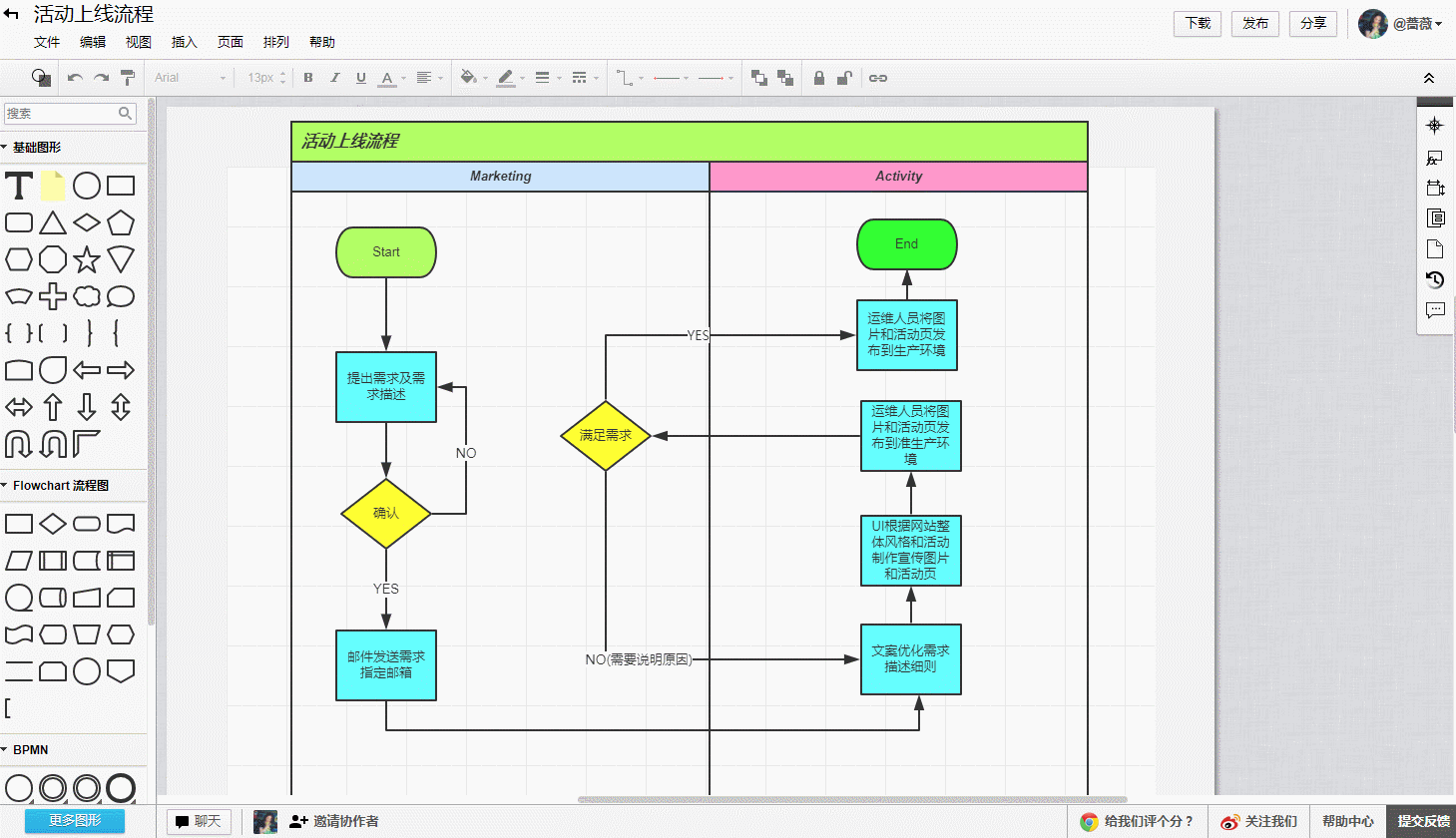Open the connector line type dropdown
This screenshot has width=1456, height=838.
(630, 78)
